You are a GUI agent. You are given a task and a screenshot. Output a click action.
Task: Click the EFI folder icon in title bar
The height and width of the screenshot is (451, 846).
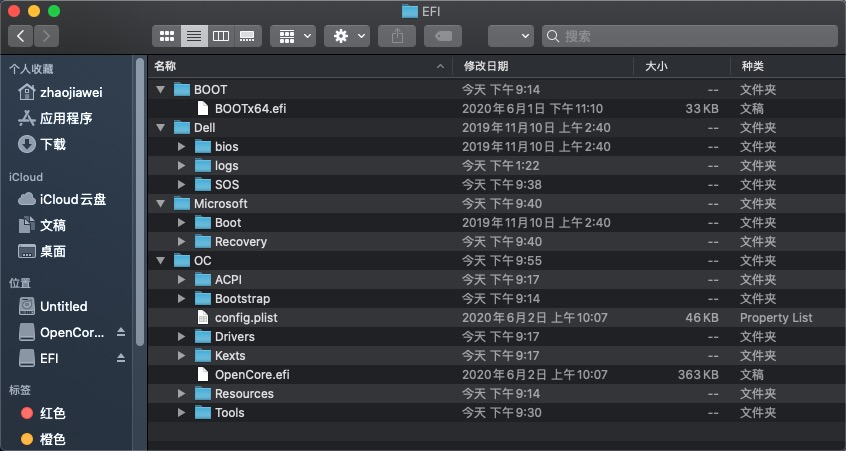coord(410,11)
